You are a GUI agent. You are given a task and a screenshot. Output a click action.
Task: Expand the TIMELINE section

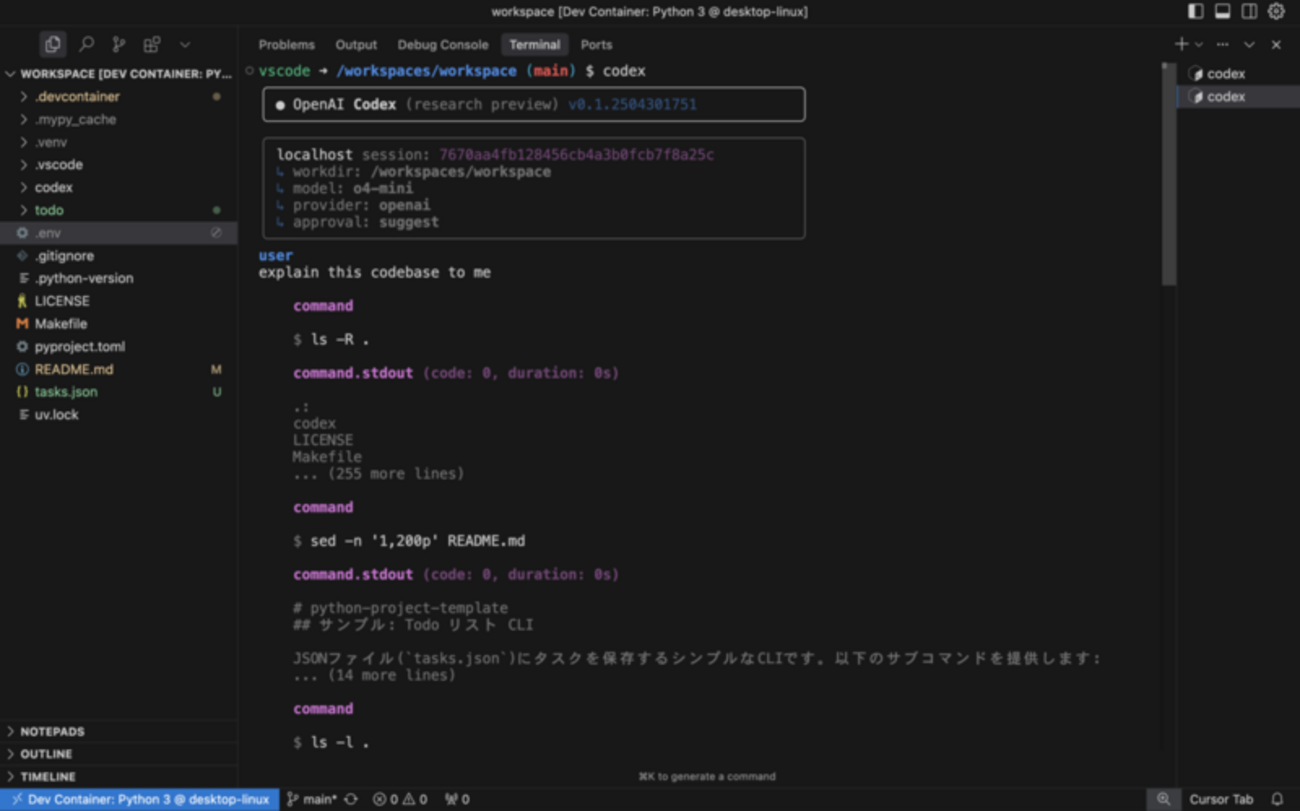coord(119,776)
